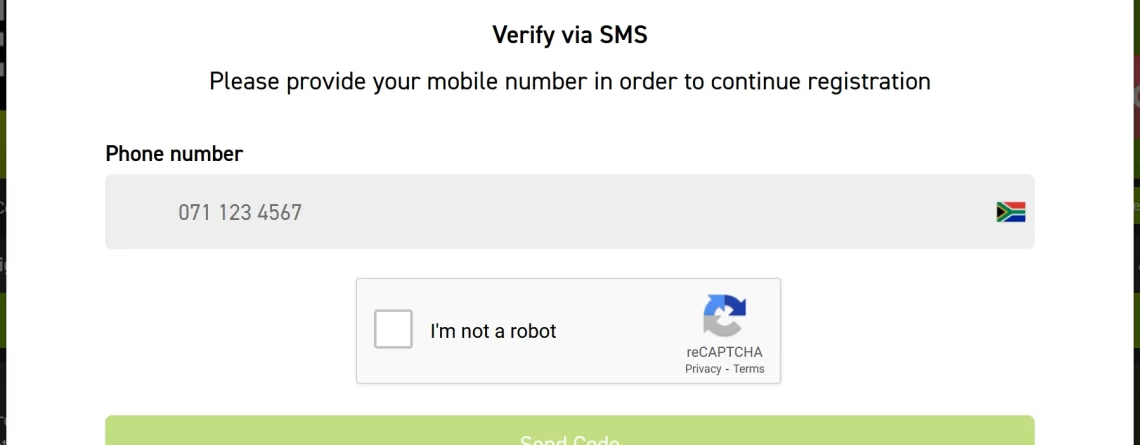Focus the Phone number input field
This screenshot has width=1140, height=445.
570,212
